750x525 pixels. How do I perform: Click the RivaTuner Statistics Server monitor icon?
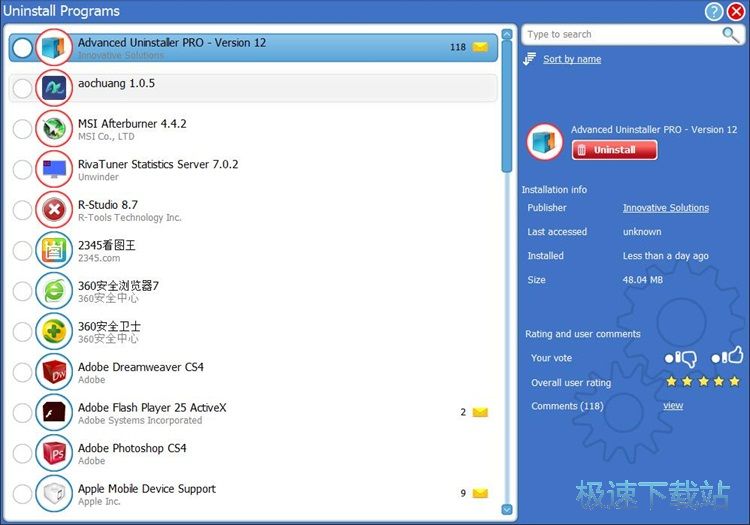pyautogui.click(x=54, y=169)
